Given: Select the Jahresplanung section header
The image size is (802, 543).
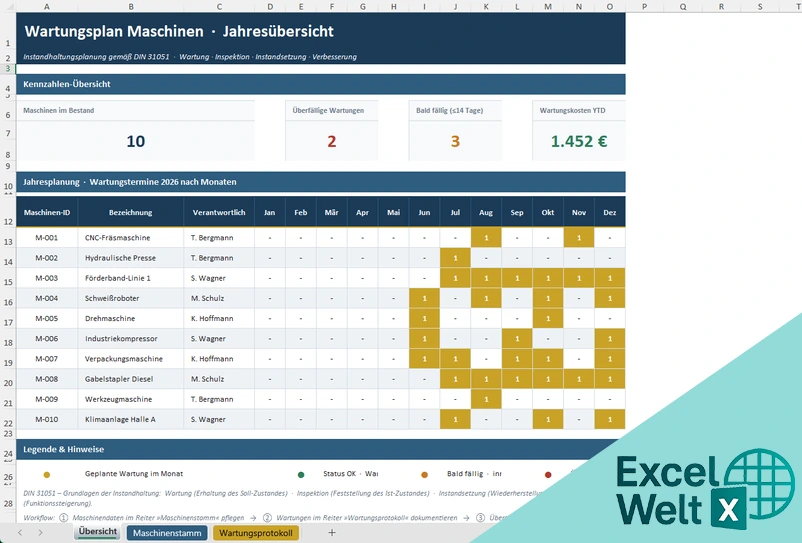Looking at the screenshot, I should click(321, 182).
